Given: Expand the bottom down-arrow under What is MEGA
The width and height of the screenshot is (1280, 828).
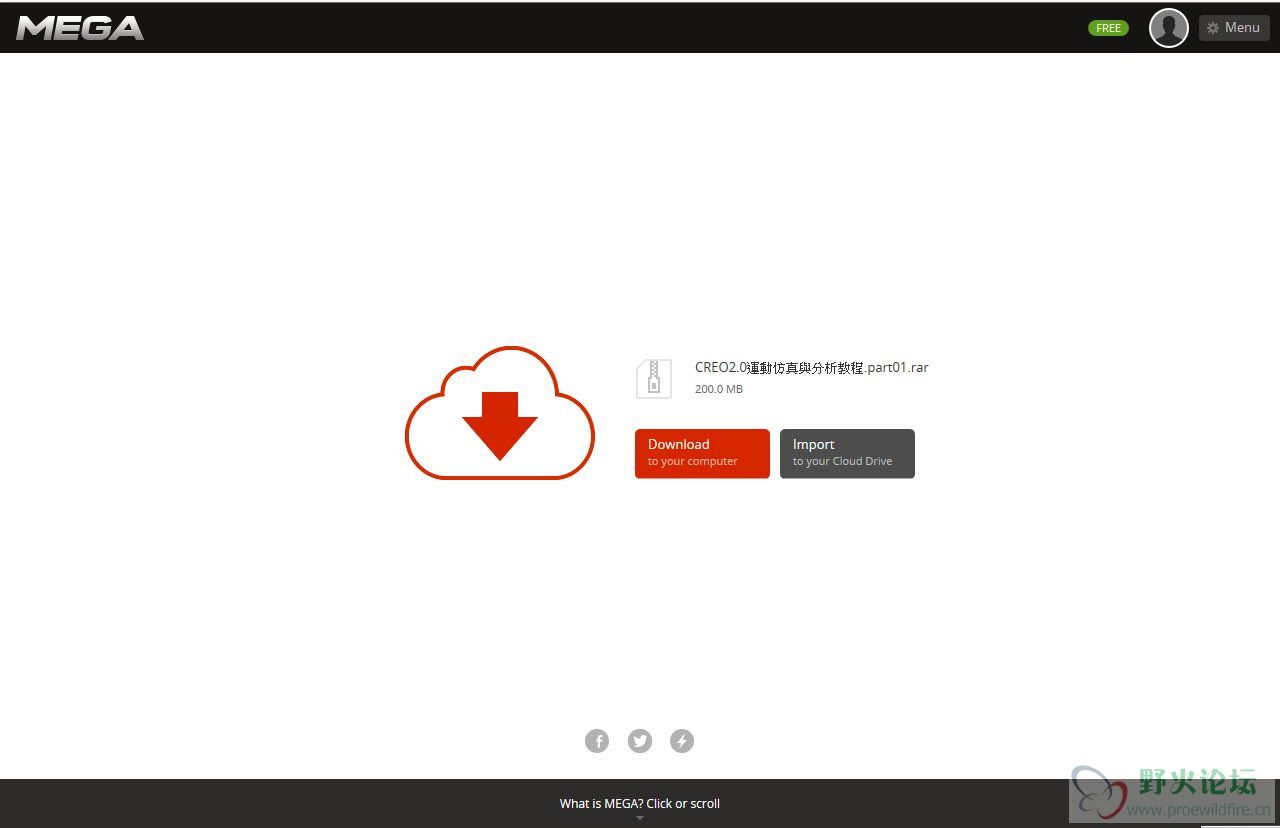Looking at the screenshot, I should 640,818.
